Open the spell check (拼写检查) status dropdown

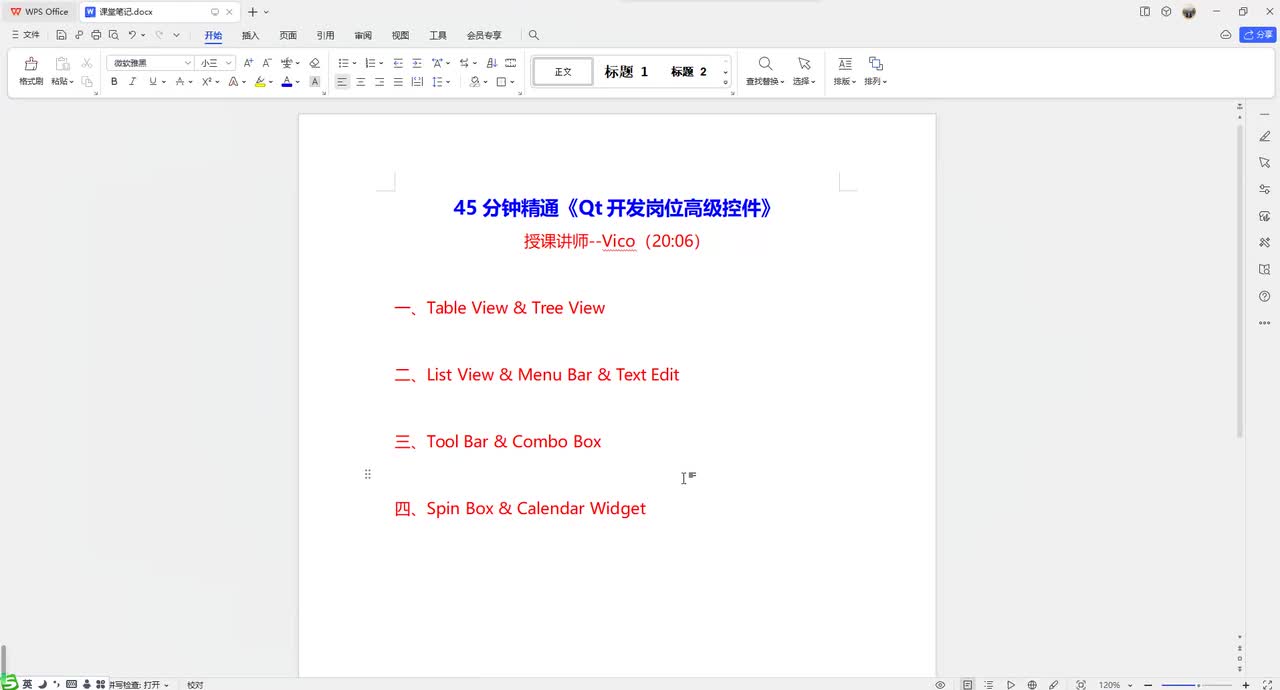(x=139, y=685)
